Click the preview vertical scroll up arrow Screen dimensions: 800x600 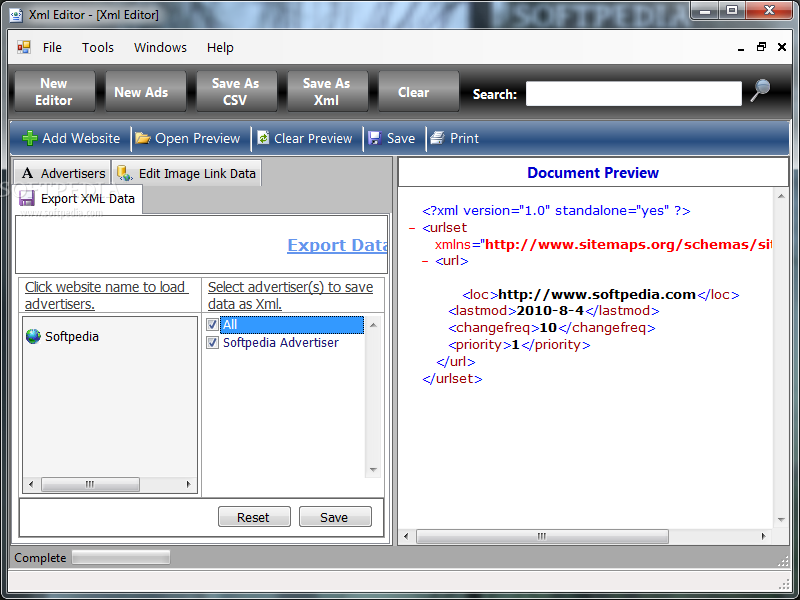click(781, 196)
